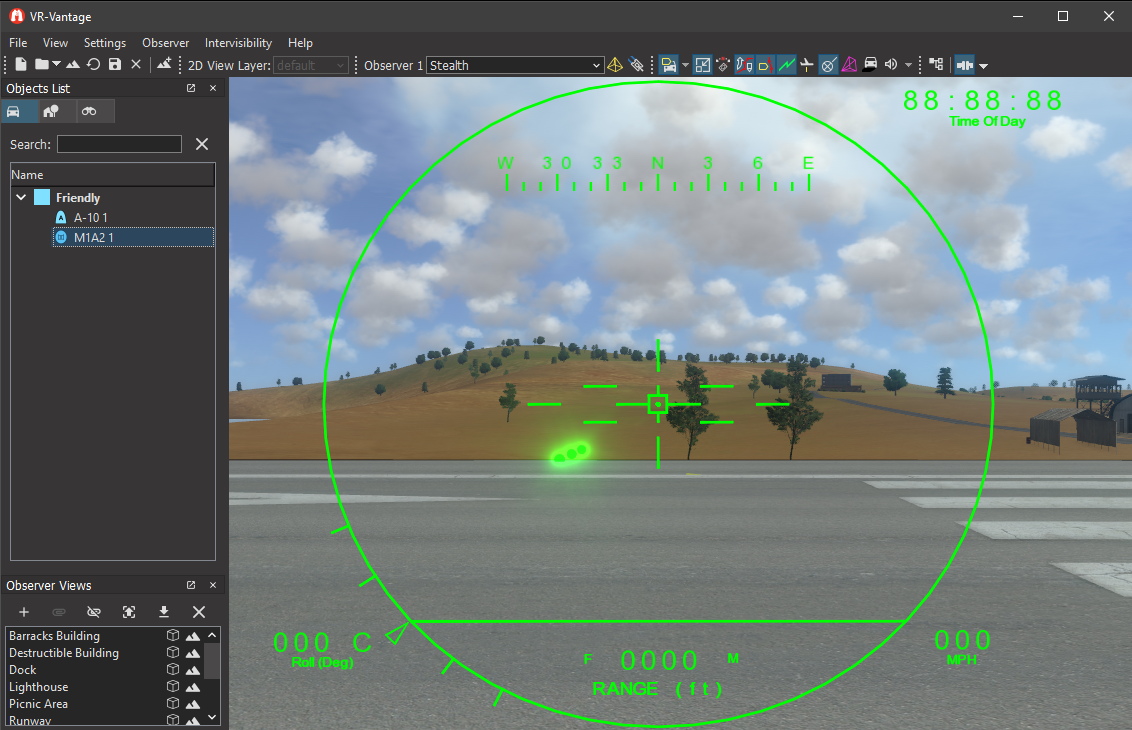Toggle the green zigzag track line icon
The width and height of the screenshot is (1132, 730).
pyautogui.click(x=786, y=66)
